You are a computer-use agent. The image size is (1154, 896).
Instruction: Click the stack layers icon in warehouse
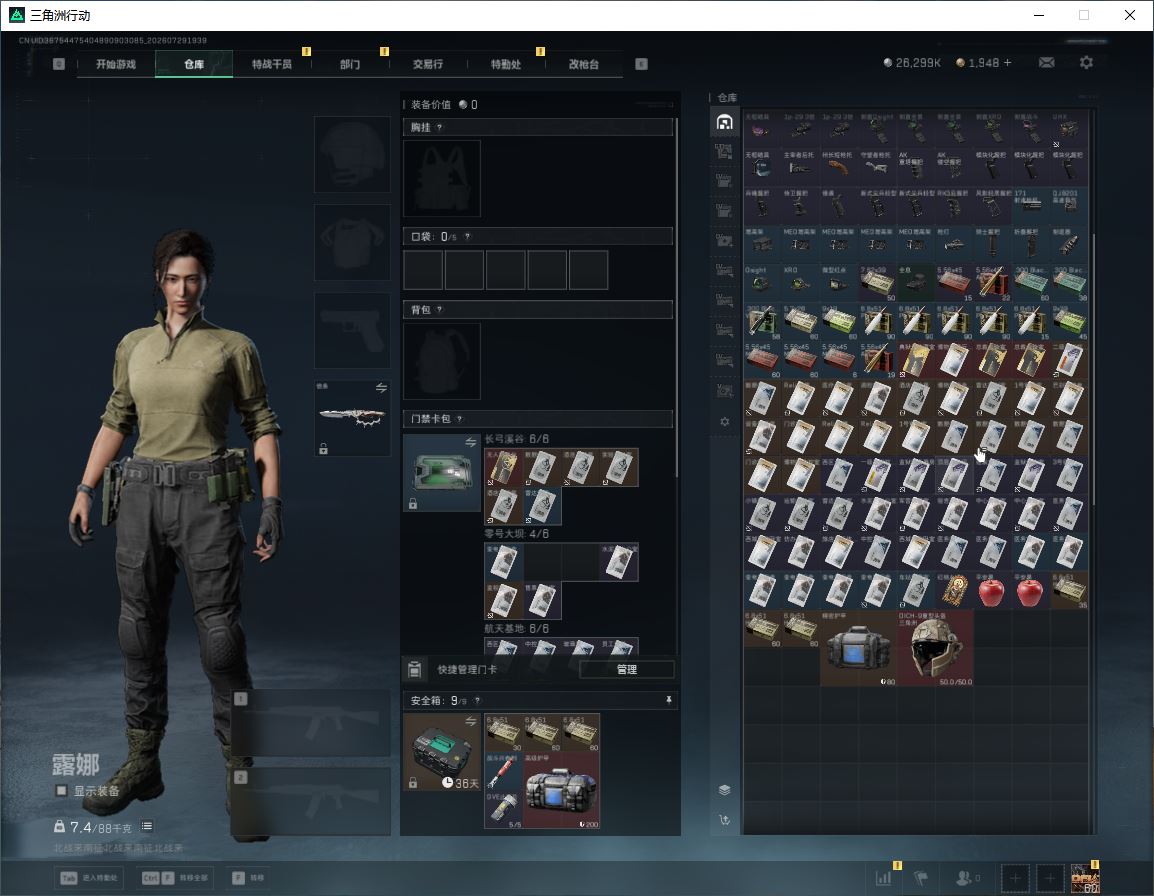tap(724, 790)
